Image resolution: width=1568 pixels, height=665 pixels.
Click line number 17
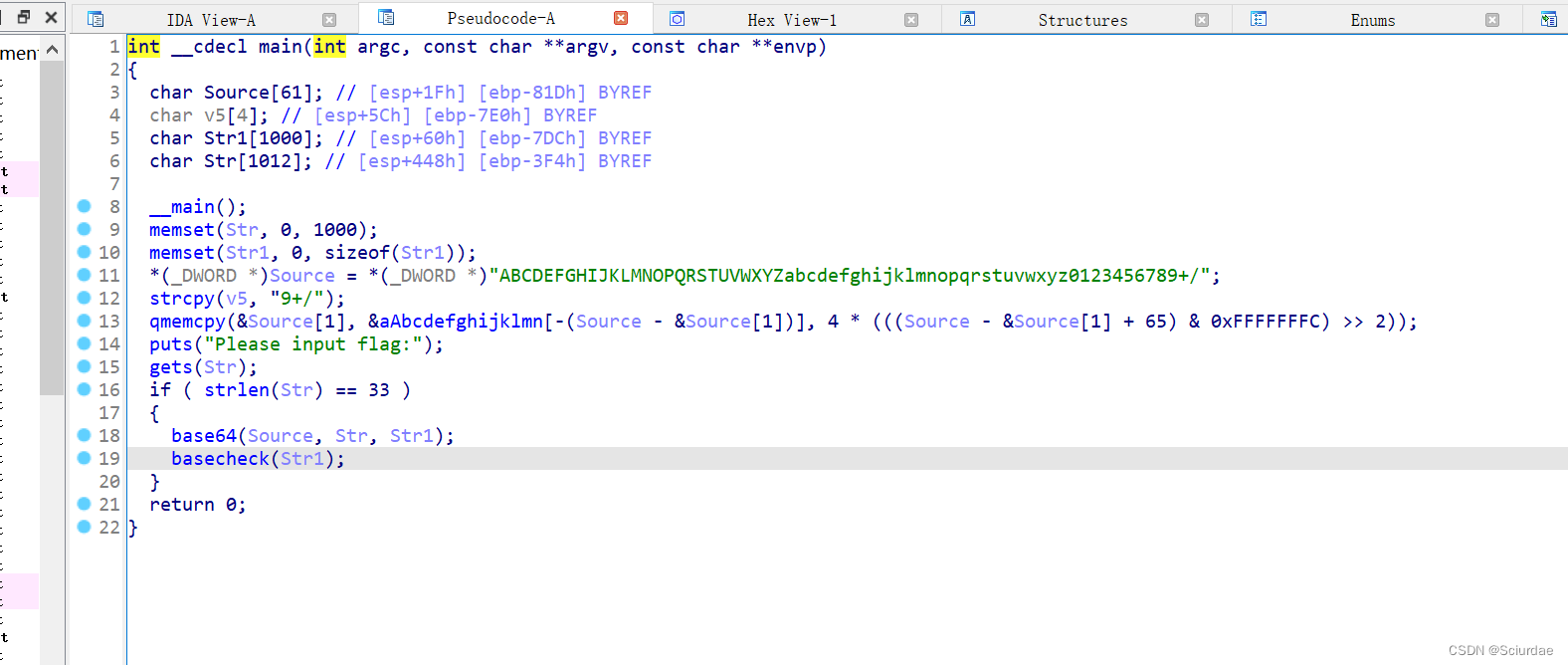tap(109, 413)
